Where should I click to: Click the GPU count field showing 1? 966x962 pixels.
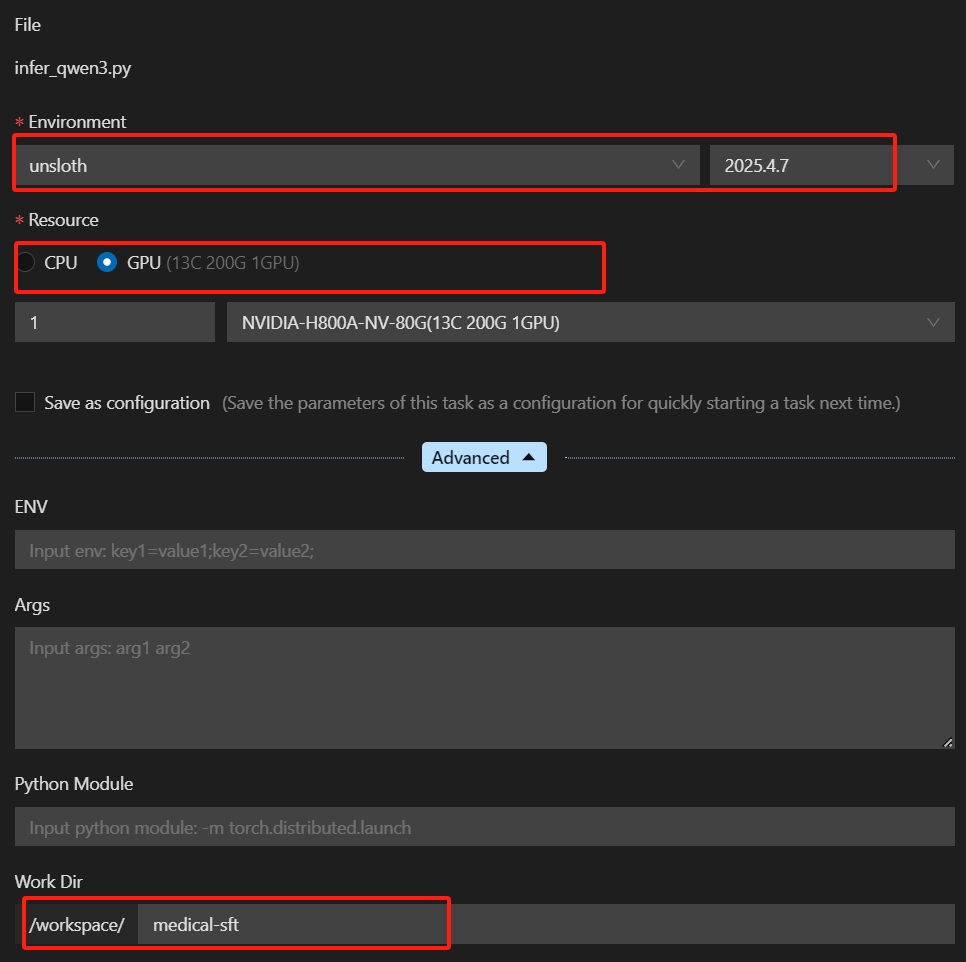(114, 321)
